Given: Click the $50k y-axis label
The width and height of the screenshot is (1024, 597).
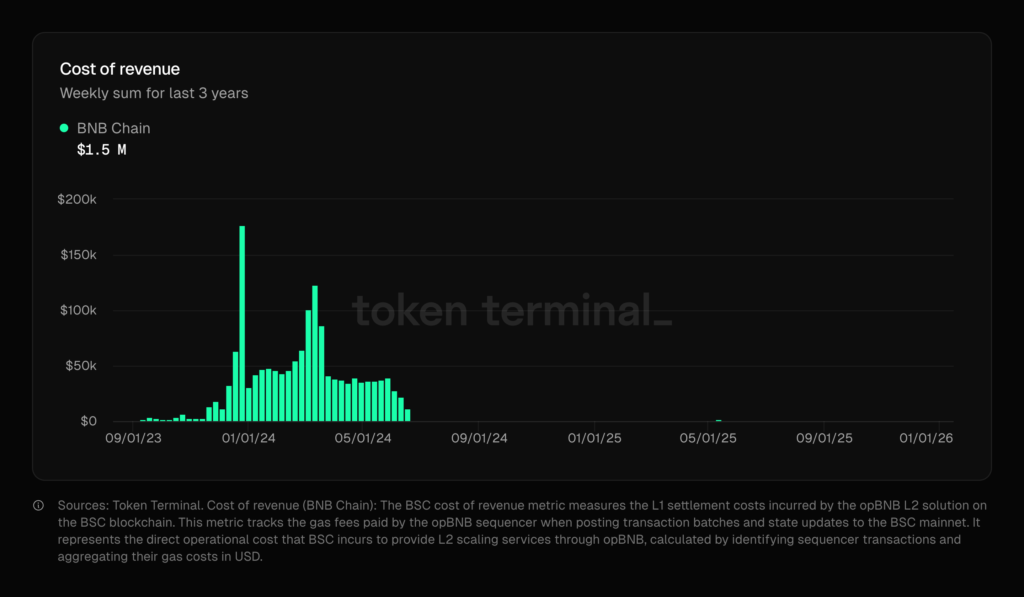Looking at the screenshot, I should [x=80, y=366].
